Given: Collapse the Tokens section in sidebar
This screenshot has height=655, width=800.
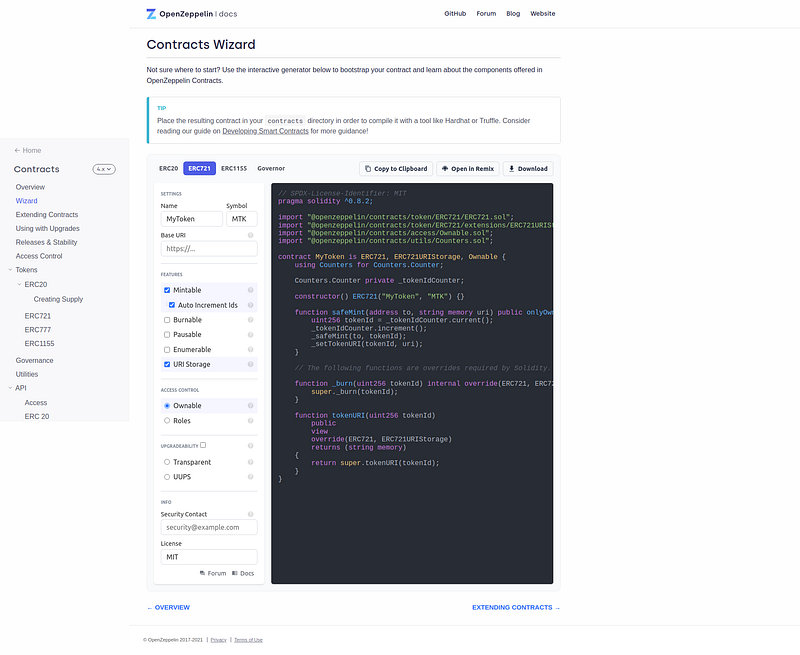Looking at the screenshot, I should [10, 270].
